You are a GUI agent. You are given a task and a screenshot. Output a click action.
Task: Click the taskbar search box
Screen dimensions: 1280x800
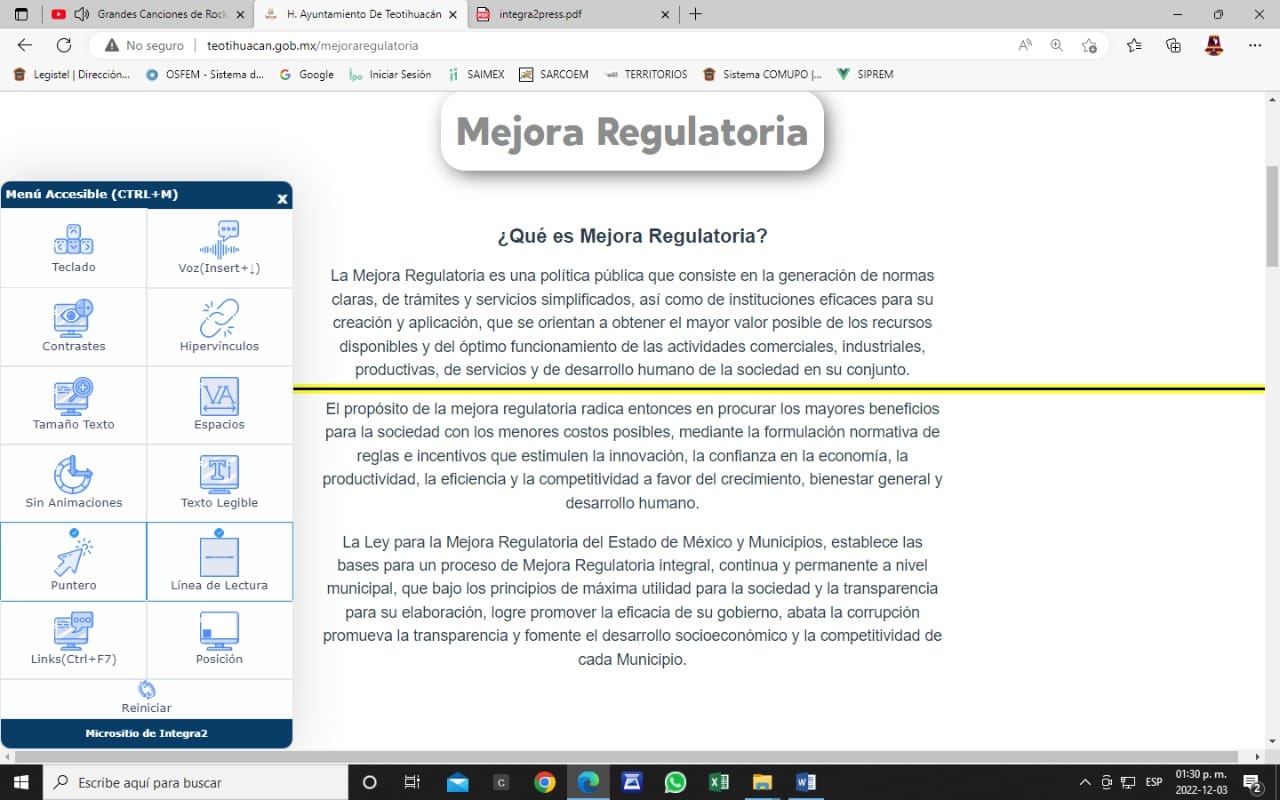195,782
